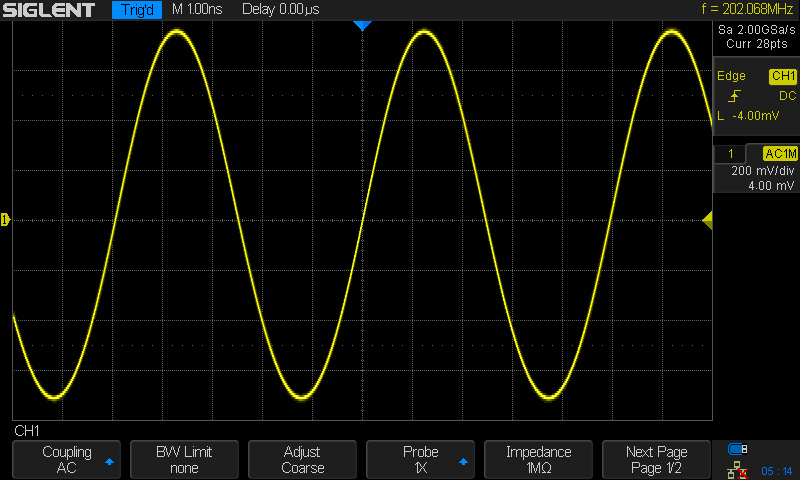Toggle the BW Limit setting
Viewport: 800px width, 480px height.
pyautogui.click(x=184, y=460)
